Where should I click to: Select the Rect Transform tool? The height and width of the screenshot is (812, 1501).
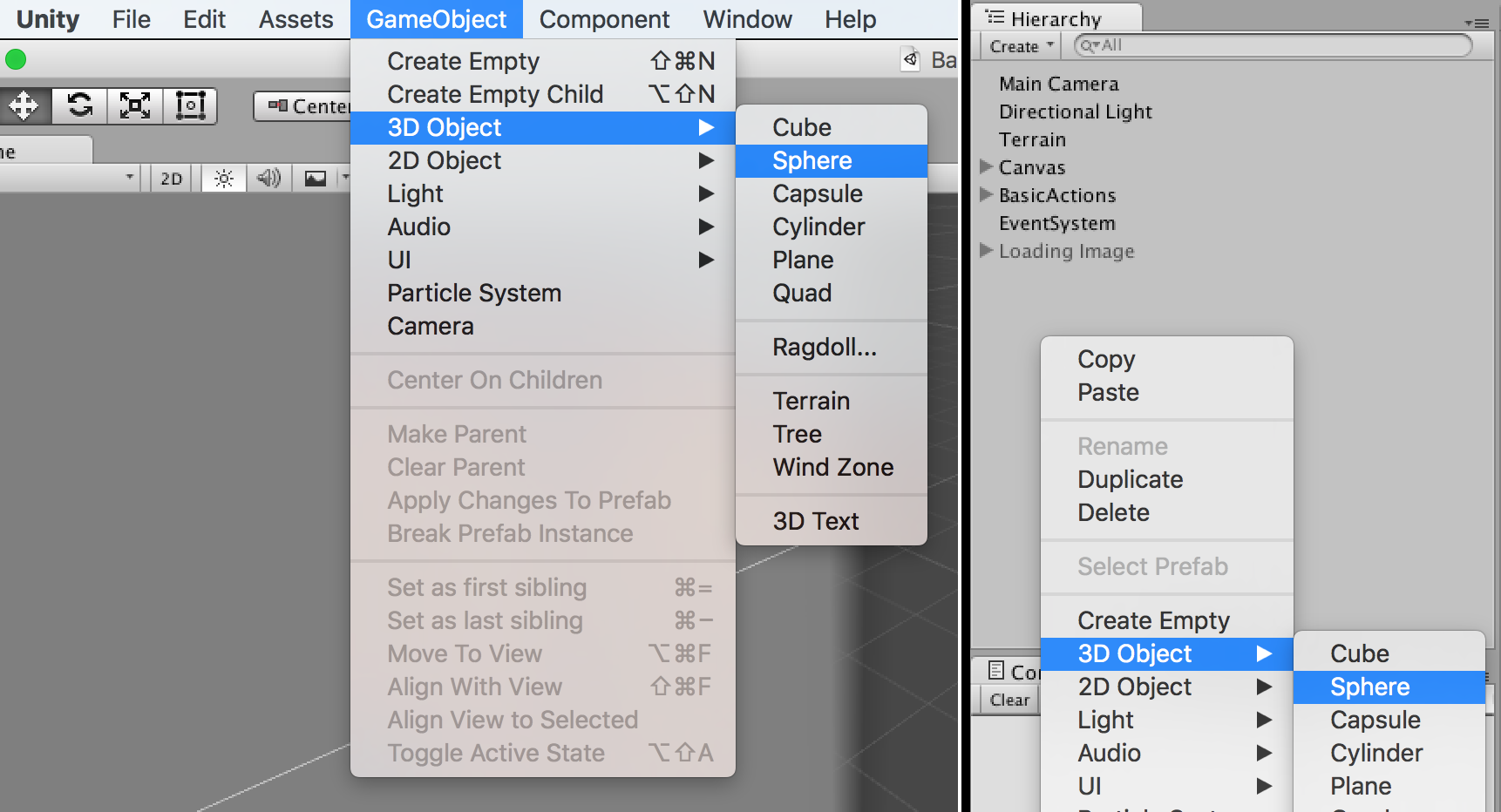pos(191,105)
